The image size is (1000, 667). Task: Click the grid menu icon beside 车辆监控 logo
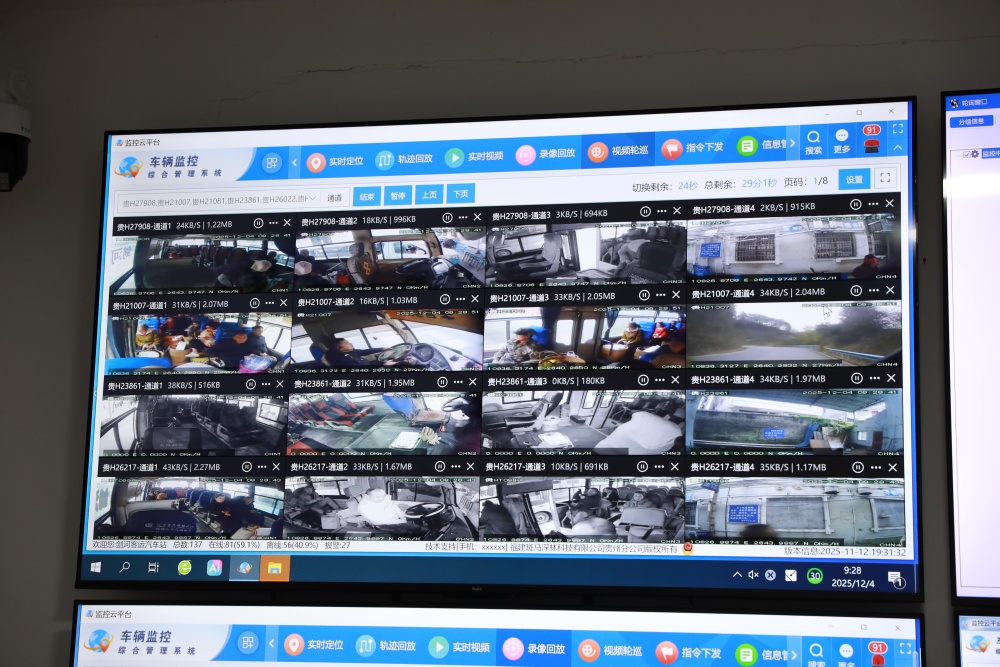point(272,163)
